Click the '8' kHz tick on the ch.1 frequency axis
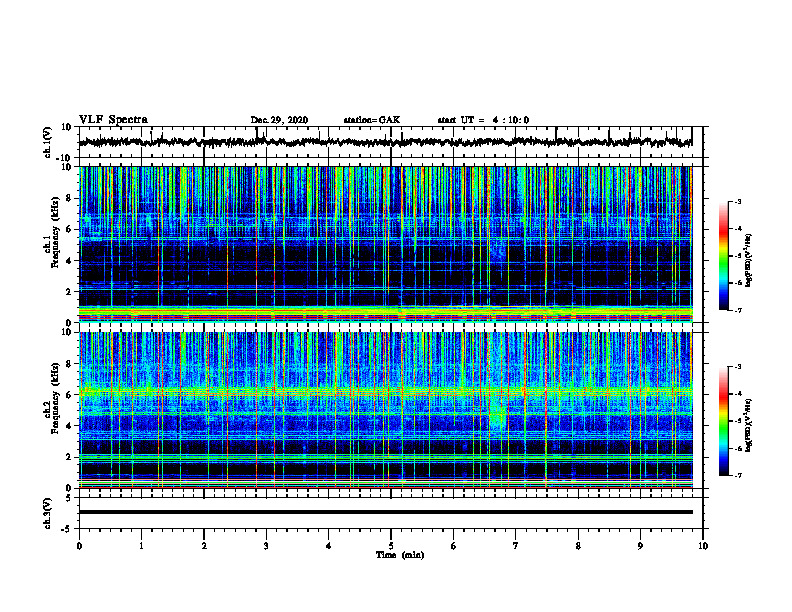This screenshot has width=792, height=612. (x=69, y=198)
